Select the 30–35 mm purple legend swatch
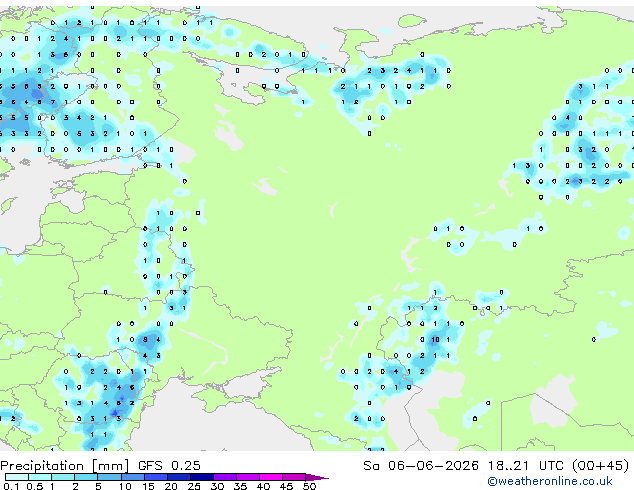The width and height of the screenshot is (634, 490). coord(224,477)
